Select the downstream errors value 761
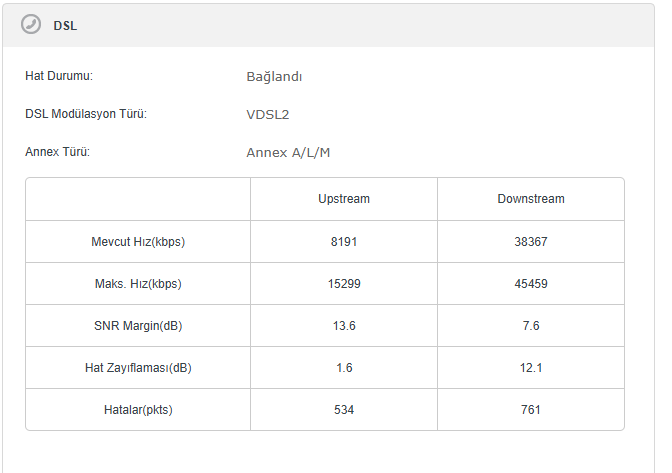This screenshot has width=672, height=473. click(531, 410)
